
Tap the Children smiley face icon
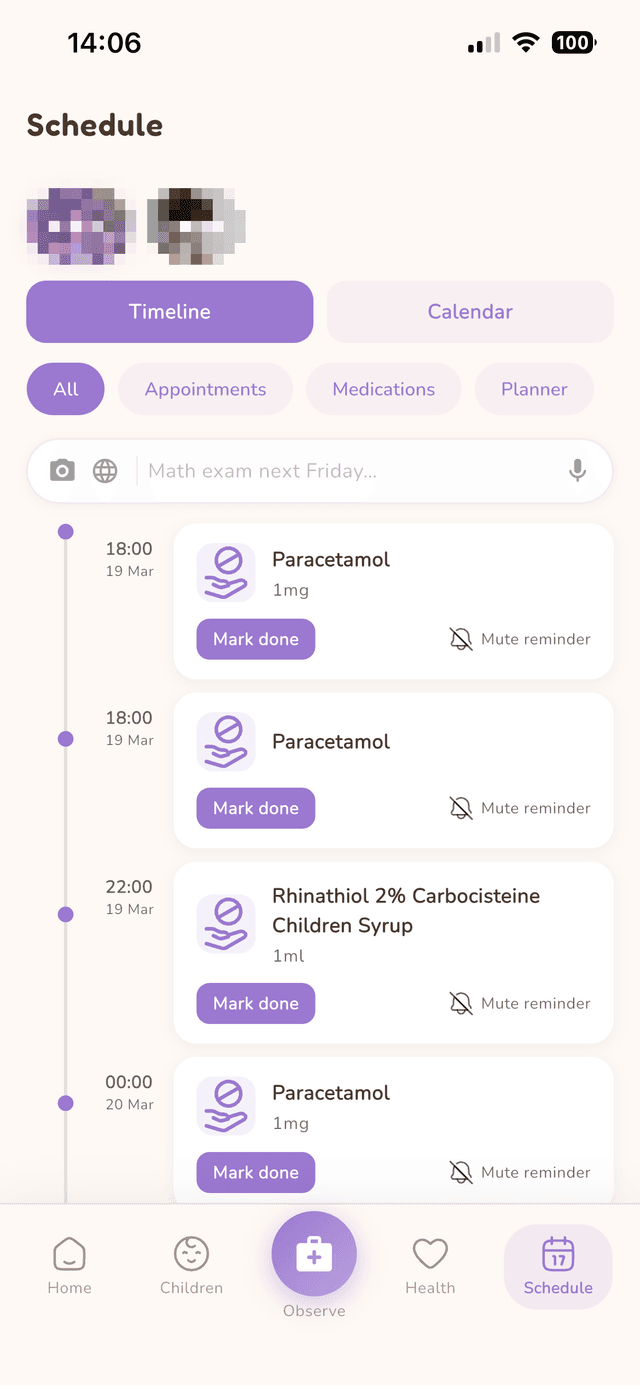pos(191,1251)
